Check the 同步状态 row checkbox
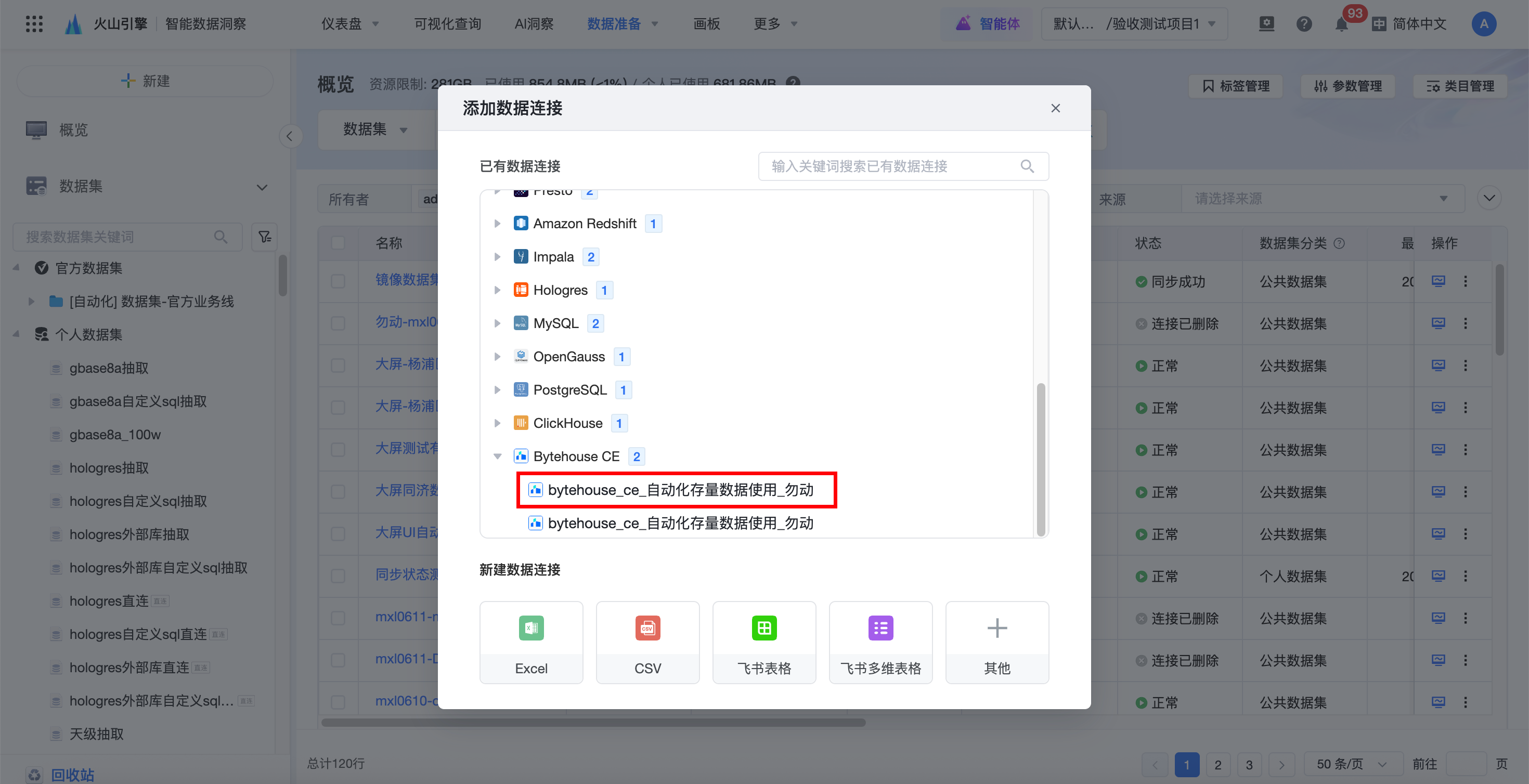 pyautogui.click(x=338, y=576)
